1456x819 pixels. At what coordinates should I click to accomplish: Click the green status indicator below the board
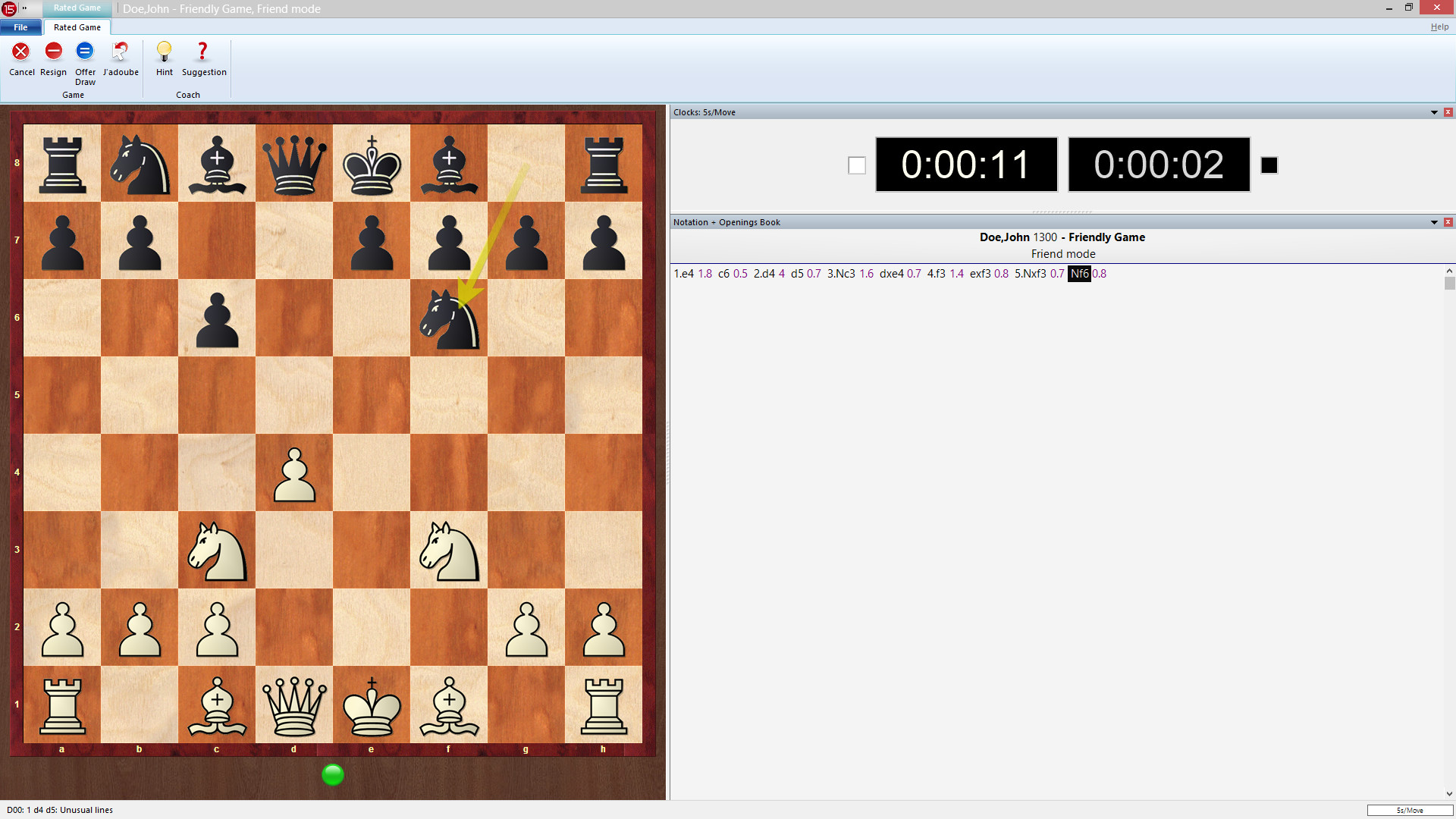point(331,774)
